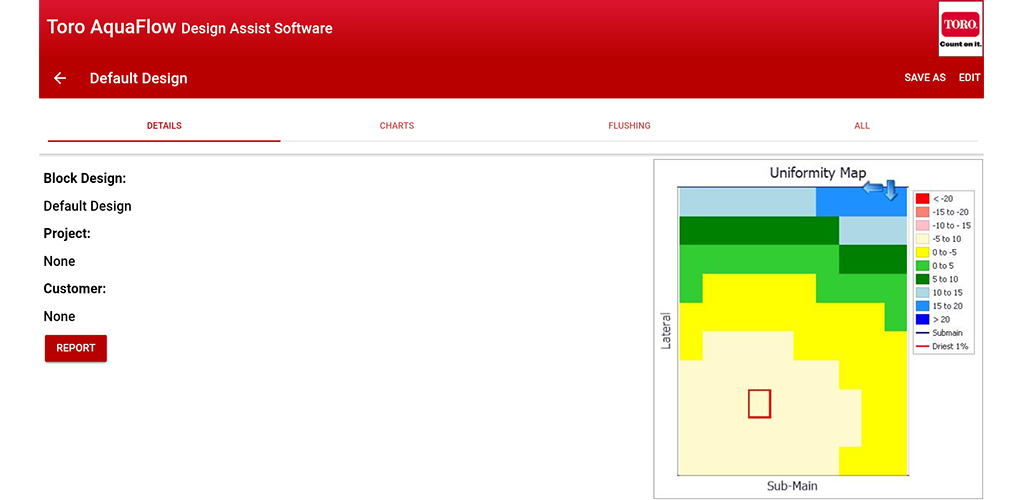Generate the REPORT
Screen dimensions: 1024x500
coord(76,348)
